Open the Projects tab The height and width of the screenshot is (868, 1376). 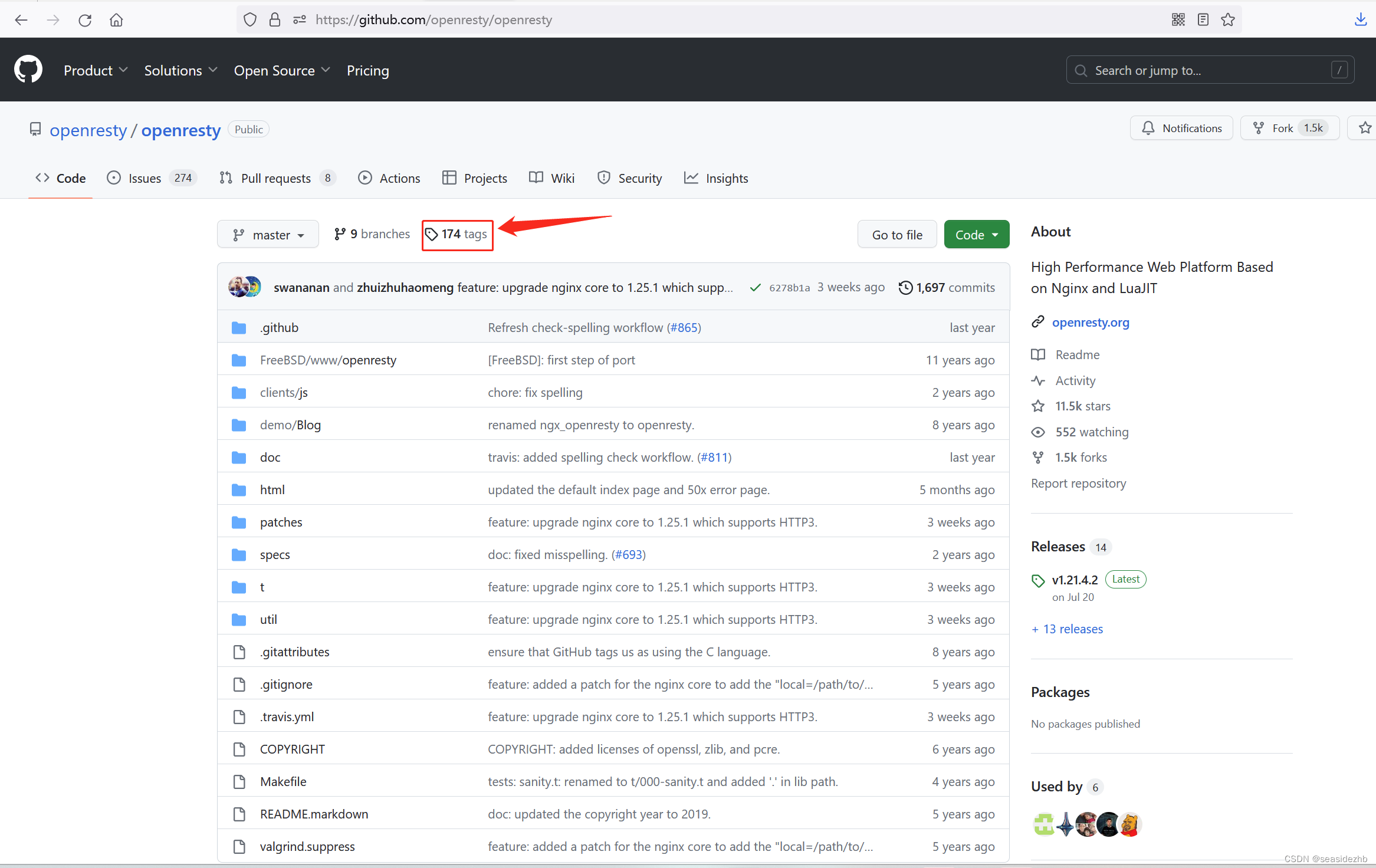475,178
